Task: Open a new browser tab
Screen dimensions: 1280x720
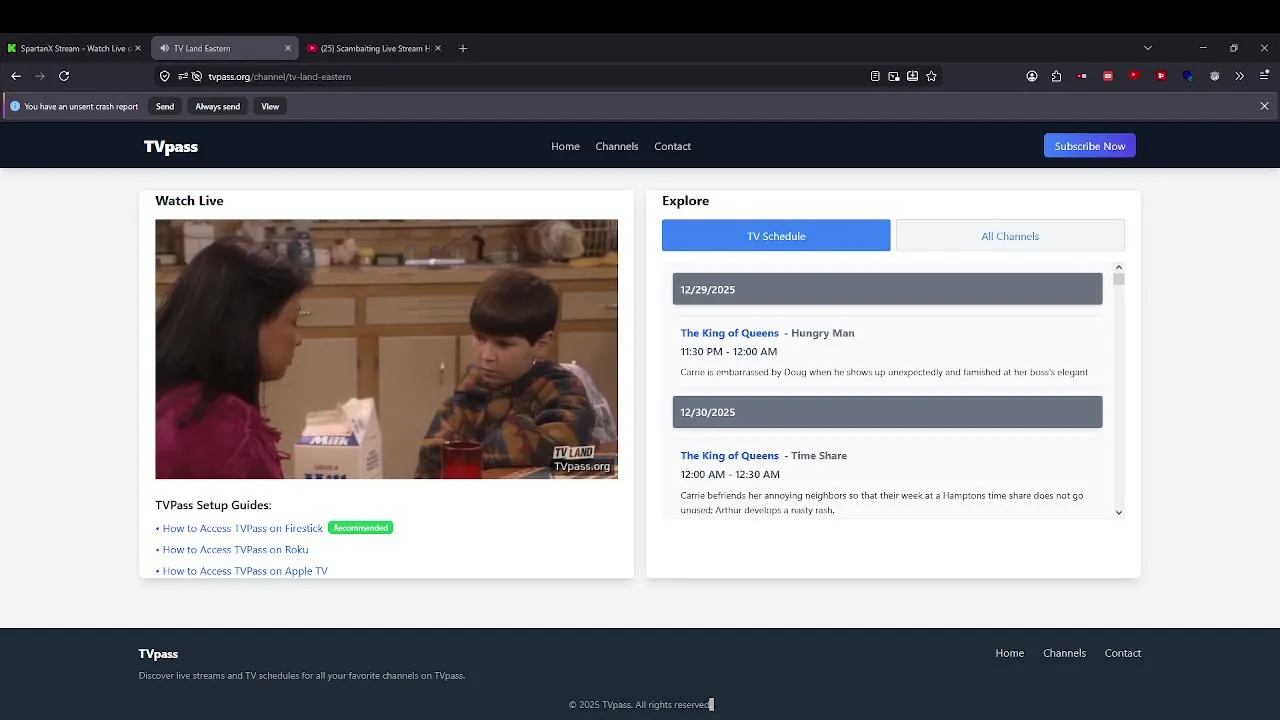Action: coord(463,48)
